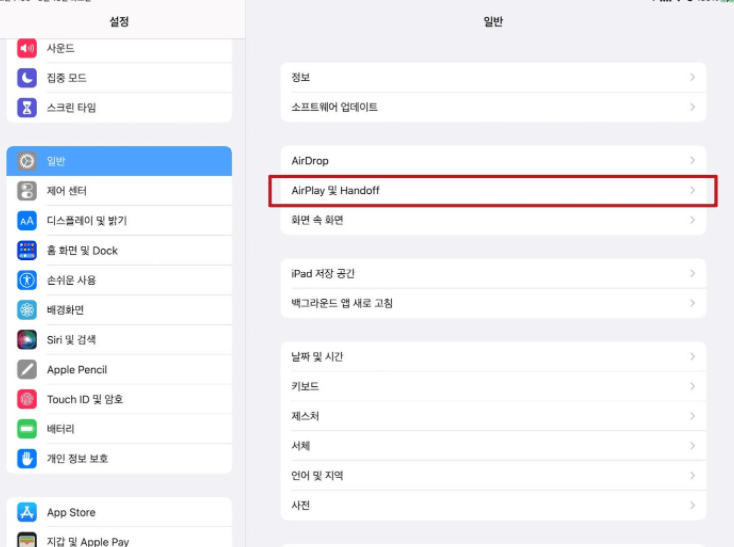Tap chevron on 정보 row
This screenshot has width=734, height=547.
[x=692, y=77]
